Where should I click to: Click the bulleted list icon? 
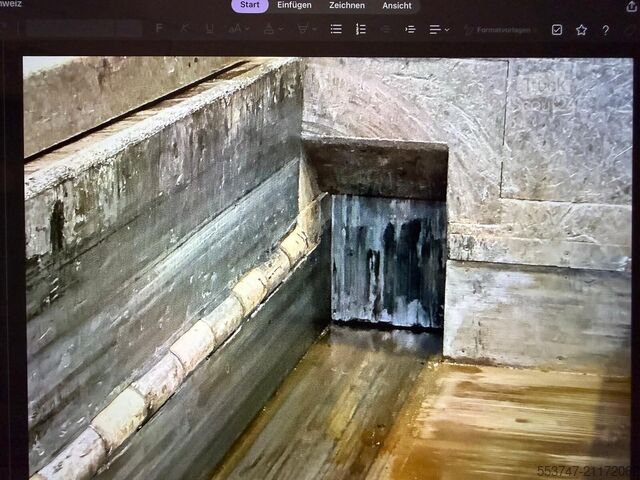pyautogui.click(x=336, y=30)
